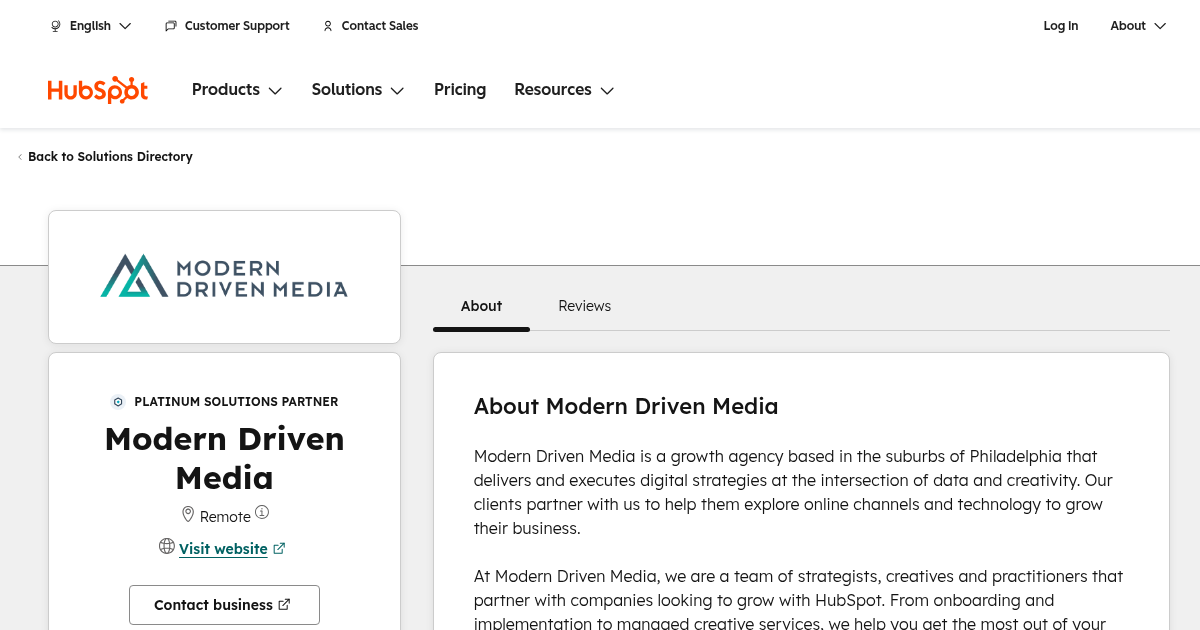This screenshot has width=1200, height=630.
Task: Click the back arrow before Solutions Directory
Action: click(x=20, y=157)
